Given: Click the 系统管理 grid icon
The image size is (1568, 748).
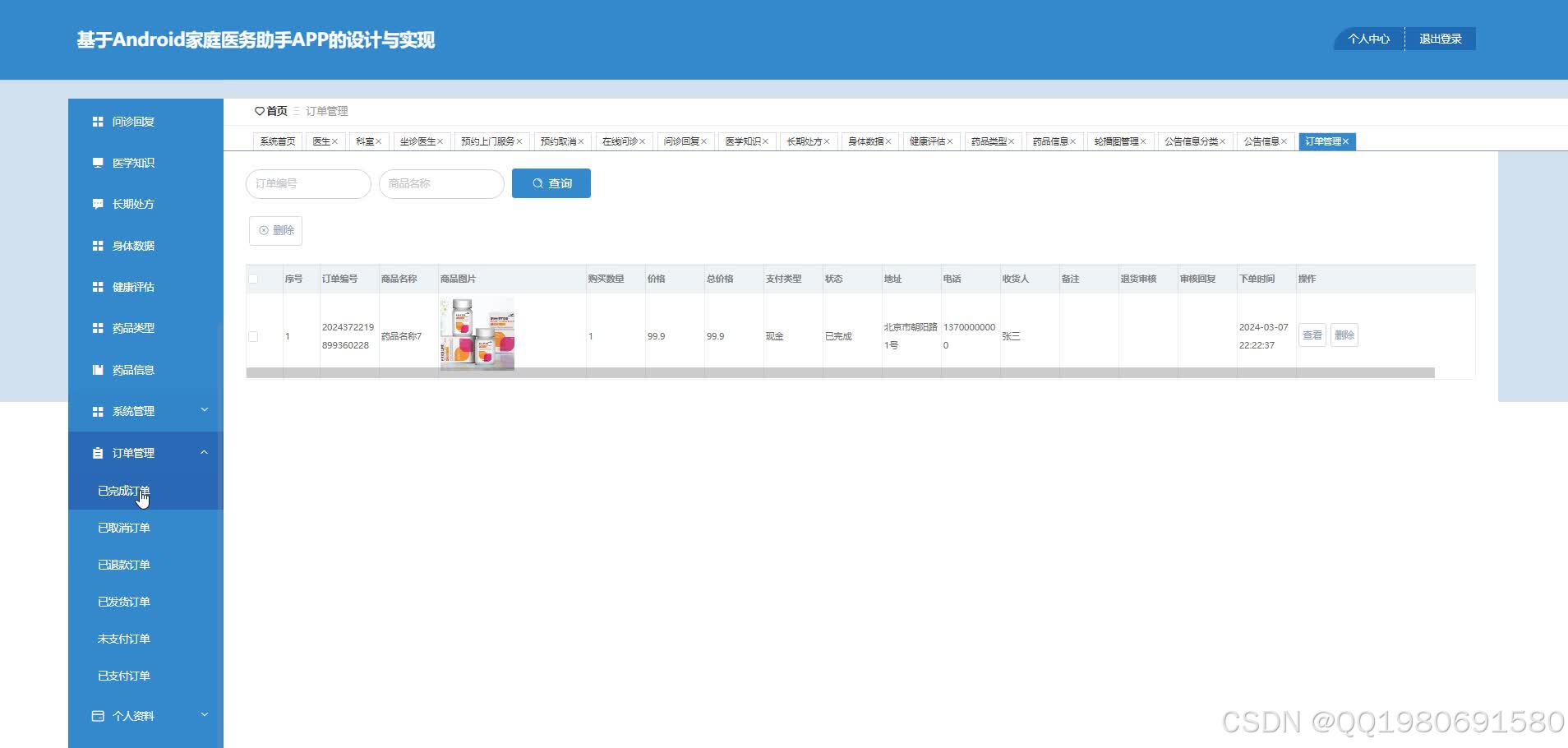Looking at the screenshot, I should [98, 411].
